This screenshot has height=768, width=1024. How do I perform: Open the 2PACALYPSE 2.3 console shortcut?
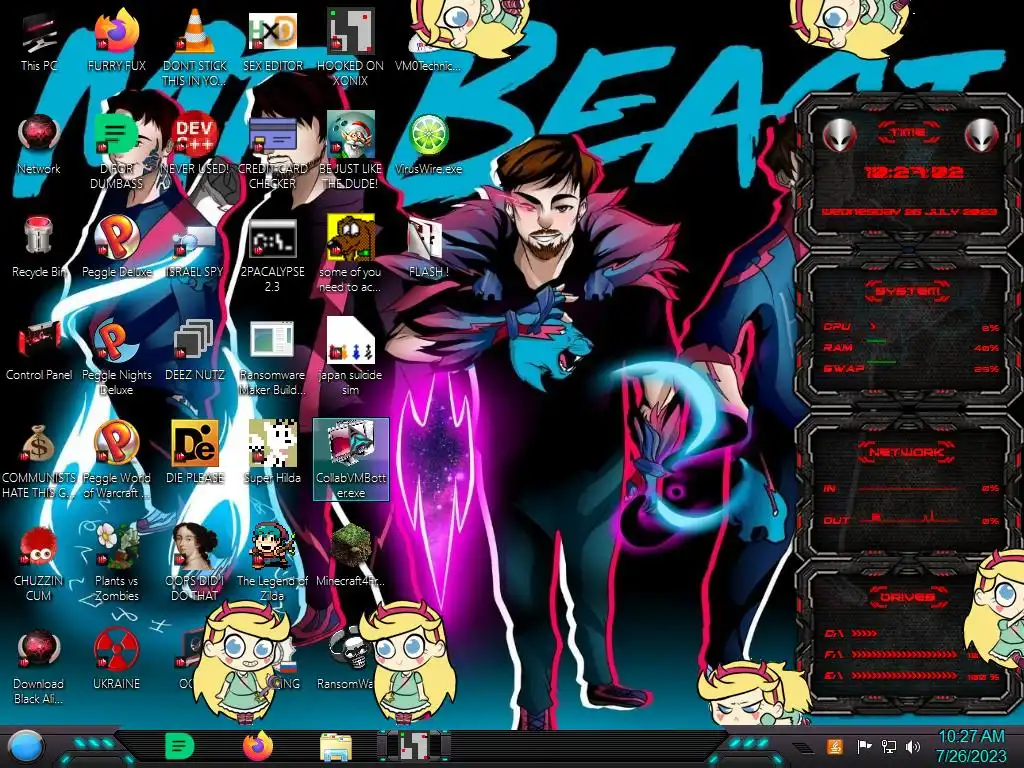272,255
